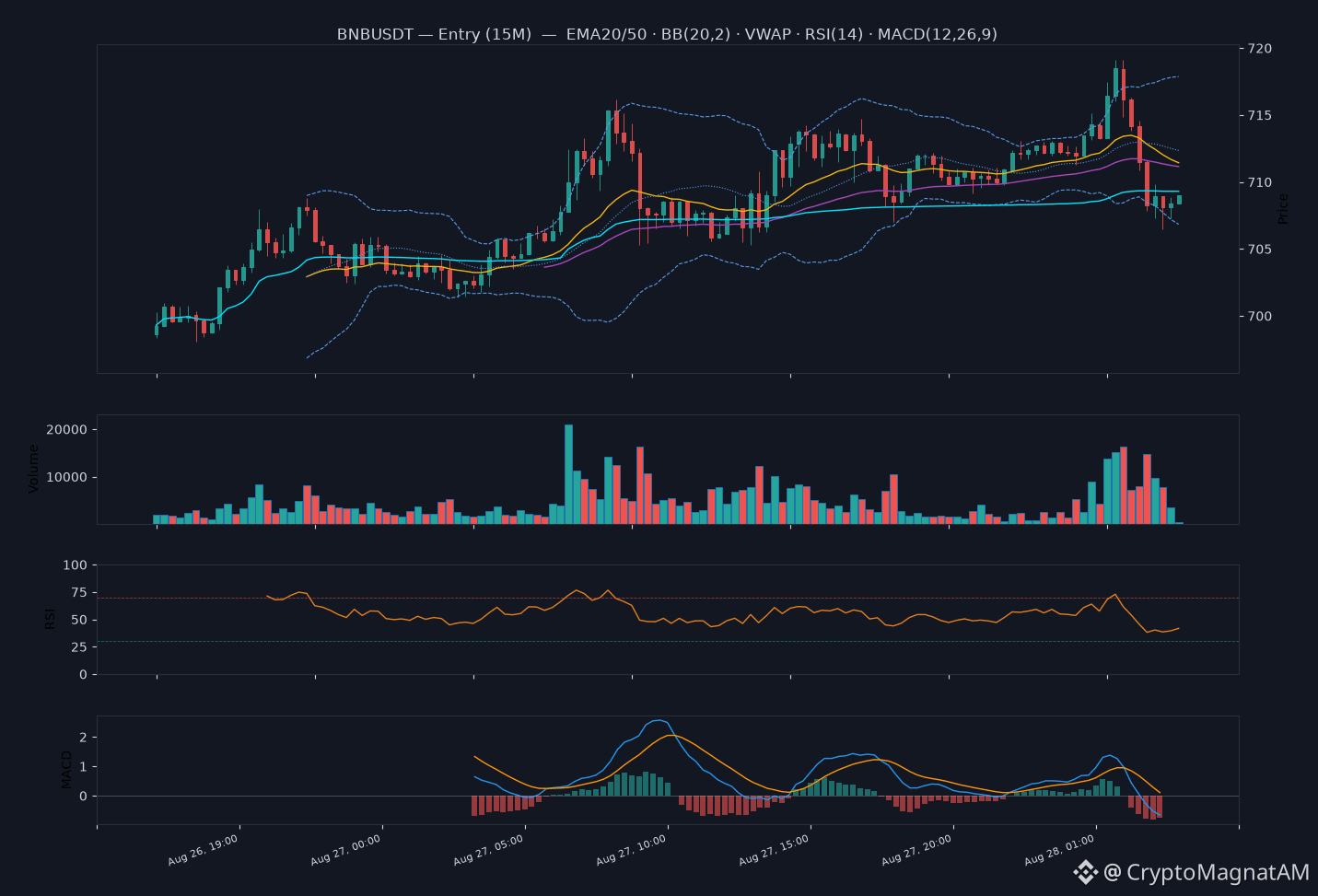
Task: Click the Aug 26, 19:00 time label
Action: click(204, 850)
